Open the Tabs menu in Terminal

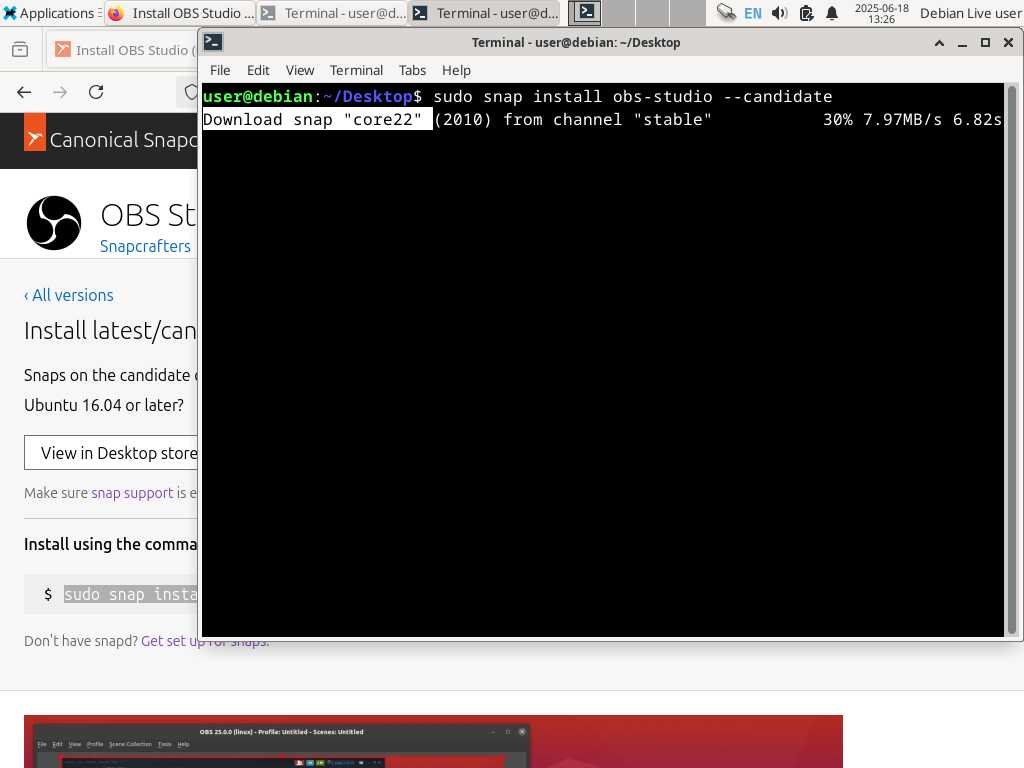(412, 71)
